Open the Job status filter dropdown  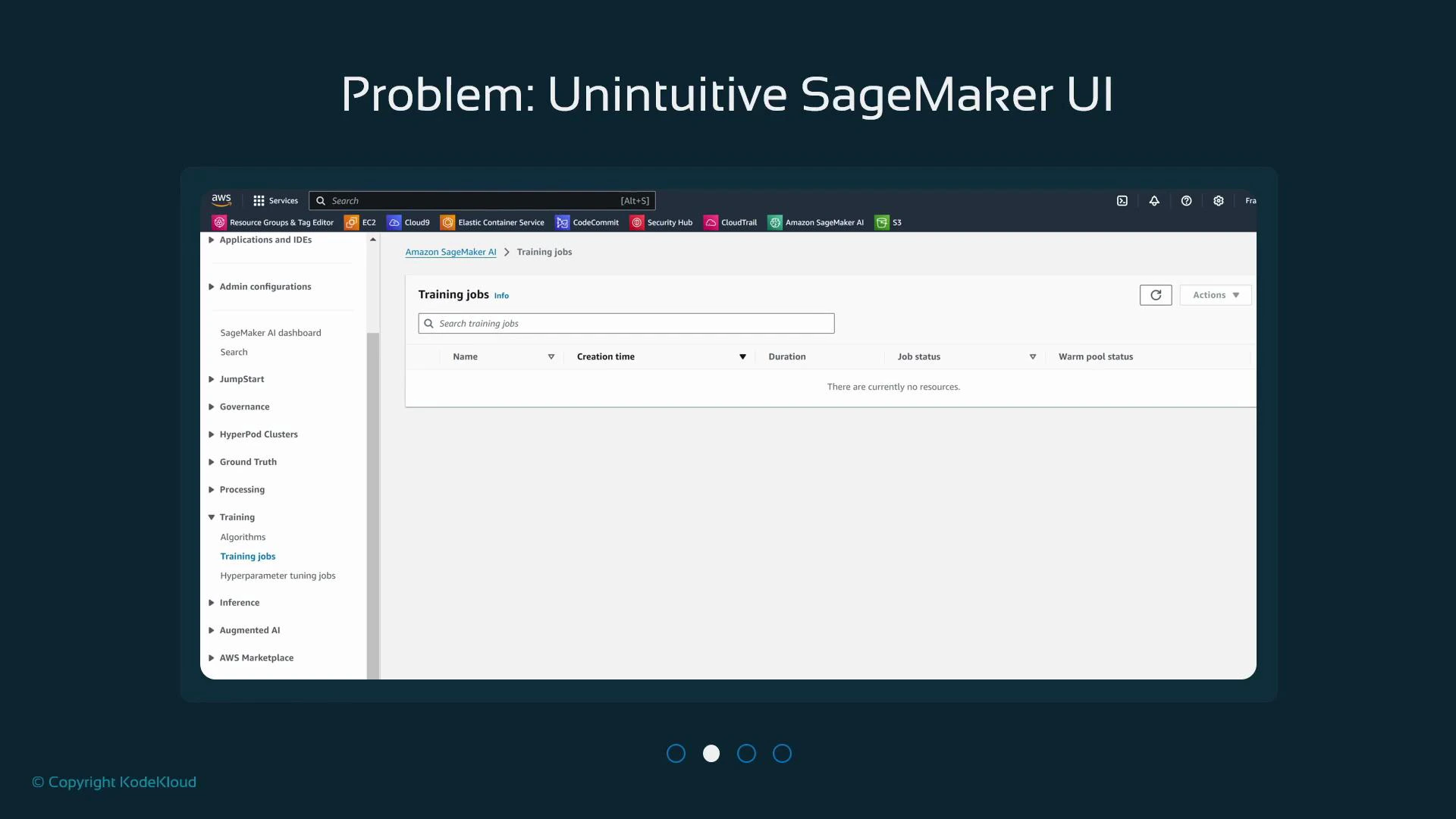pos(1032,356)
